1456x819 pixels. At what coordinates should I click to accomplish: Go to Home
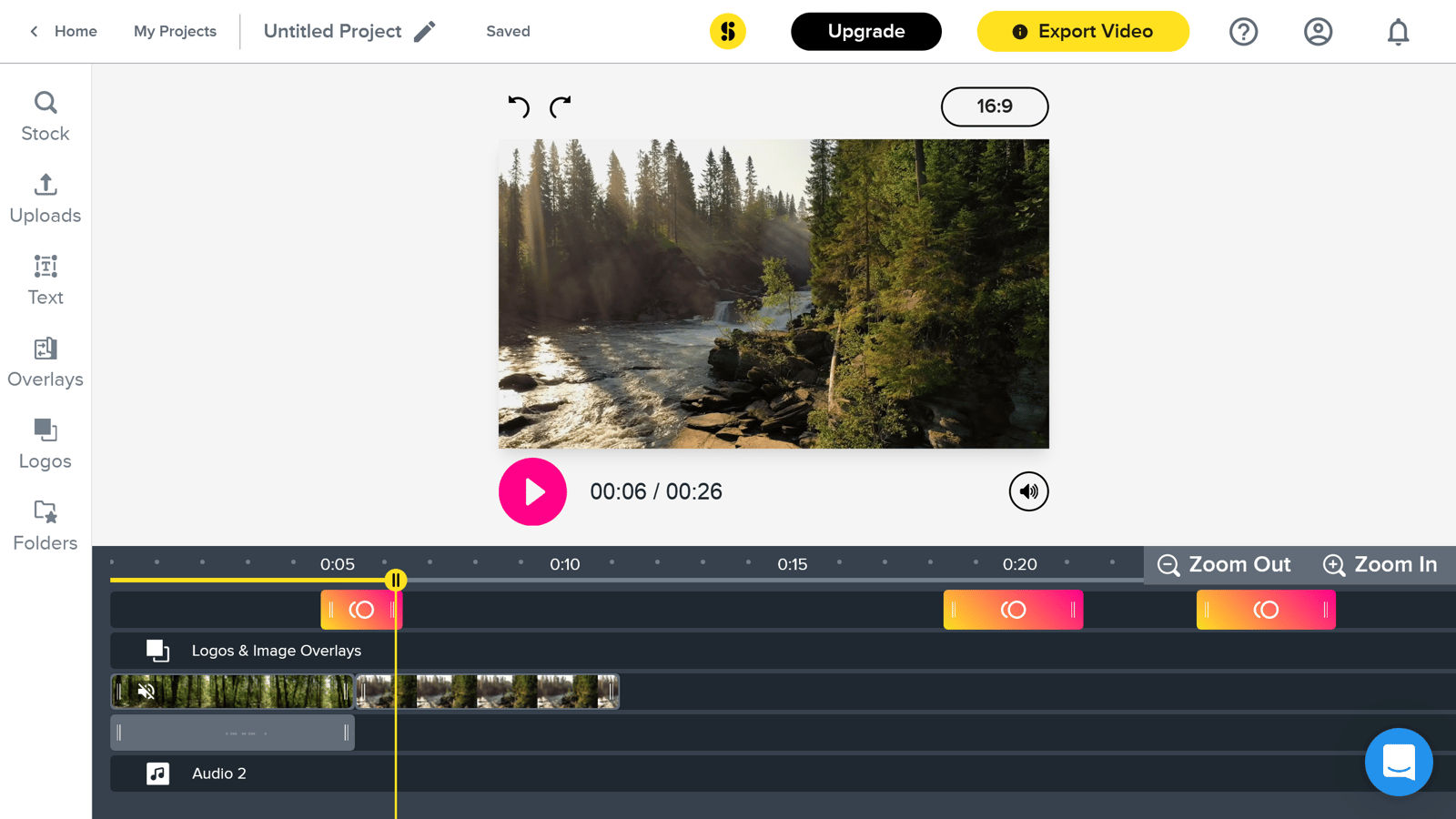click(64, 31)
